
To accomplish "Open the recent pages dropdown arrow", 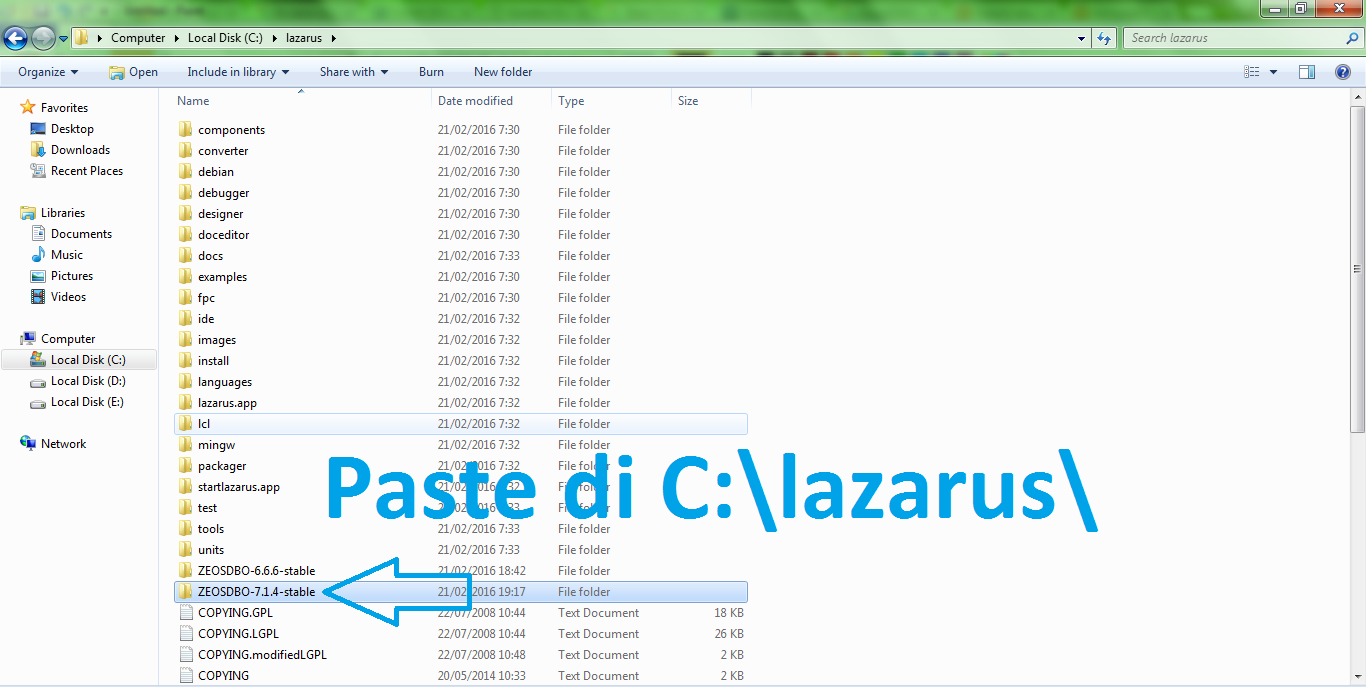I will pos(63,39).
